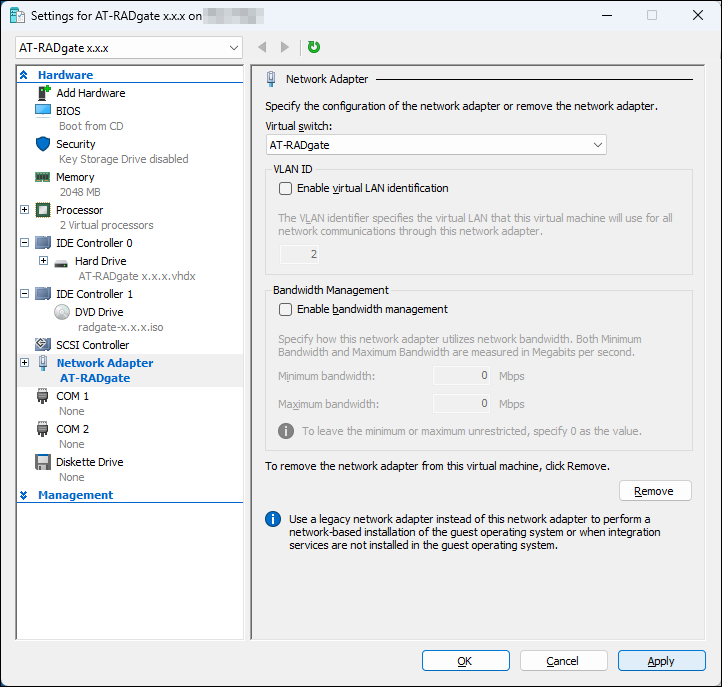The height and width of the screenshot is (687, 722).
Task: Open the BIOS settings item
Action: (68, 111)
